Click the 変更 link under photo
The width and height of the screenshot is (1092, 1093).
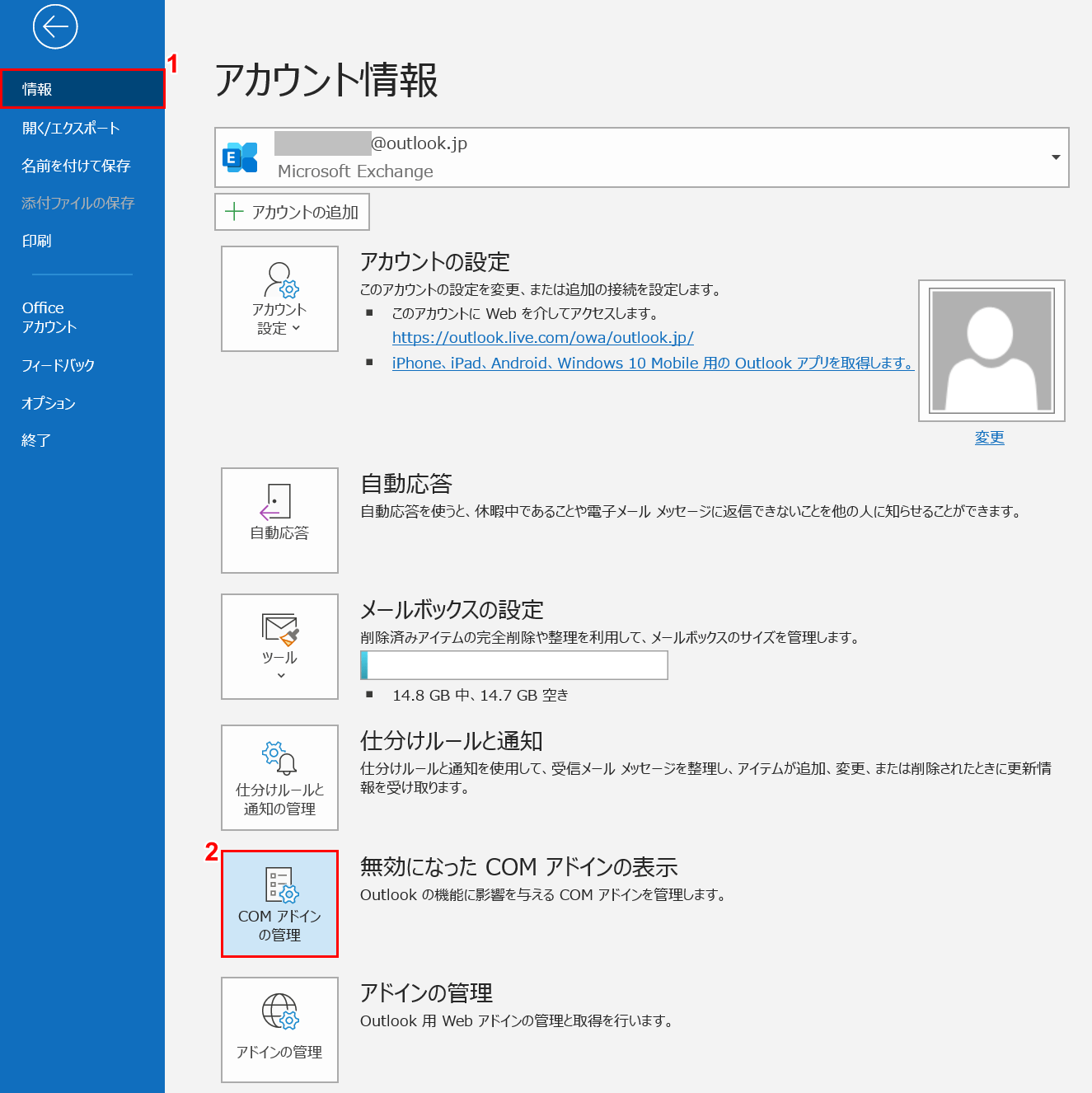[989, 438]
